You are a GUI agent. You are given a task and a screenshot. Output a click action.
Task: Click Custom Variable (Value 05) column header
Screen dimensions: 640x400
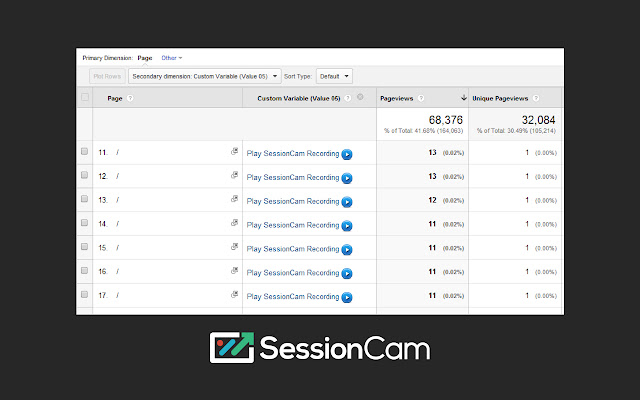(299, 98)
